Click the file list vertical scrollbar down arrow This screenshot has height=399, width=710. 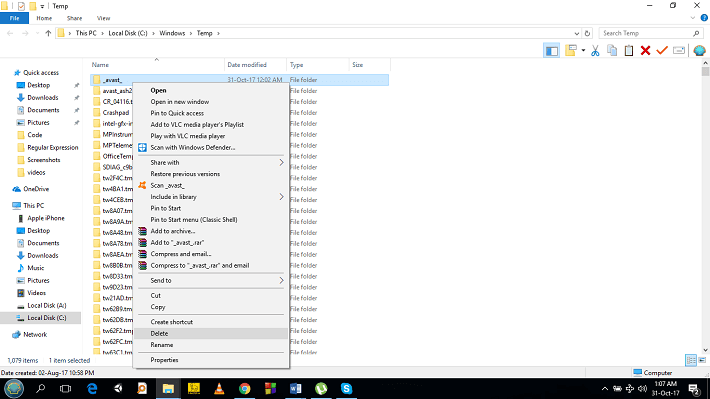705,350
